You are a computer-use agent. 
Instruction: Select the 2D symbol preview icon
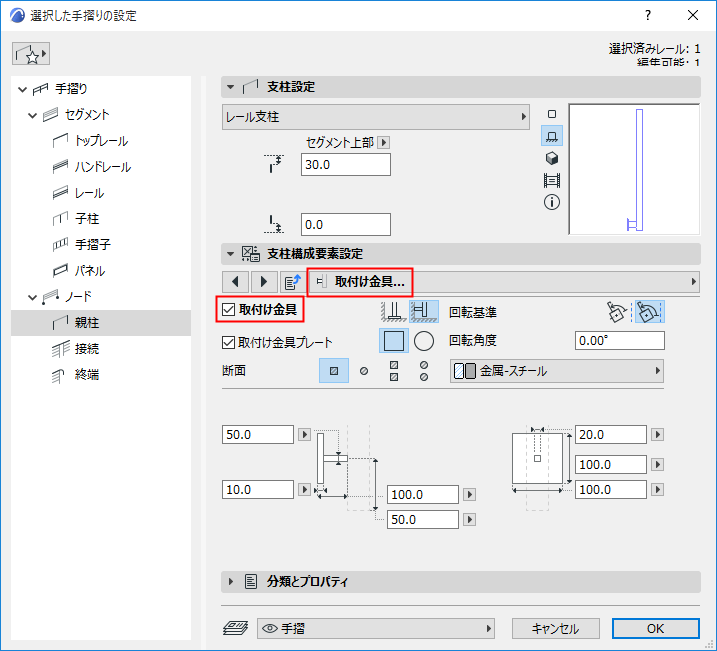(x=552, y=114)
